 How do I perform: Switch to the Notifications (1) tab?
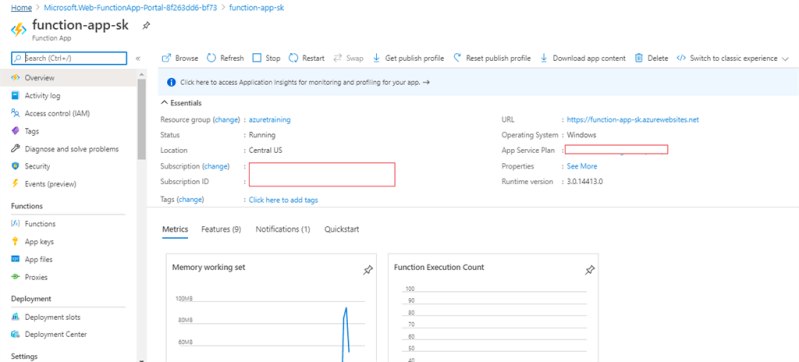(283, 229)
